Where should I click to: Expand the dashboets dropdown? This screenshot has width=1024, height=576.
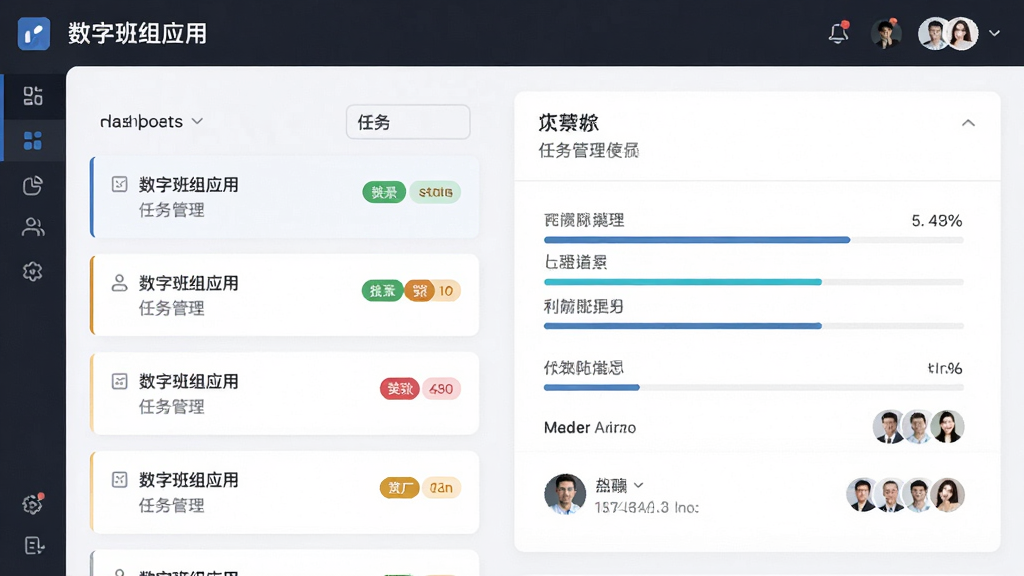(152, 121)
